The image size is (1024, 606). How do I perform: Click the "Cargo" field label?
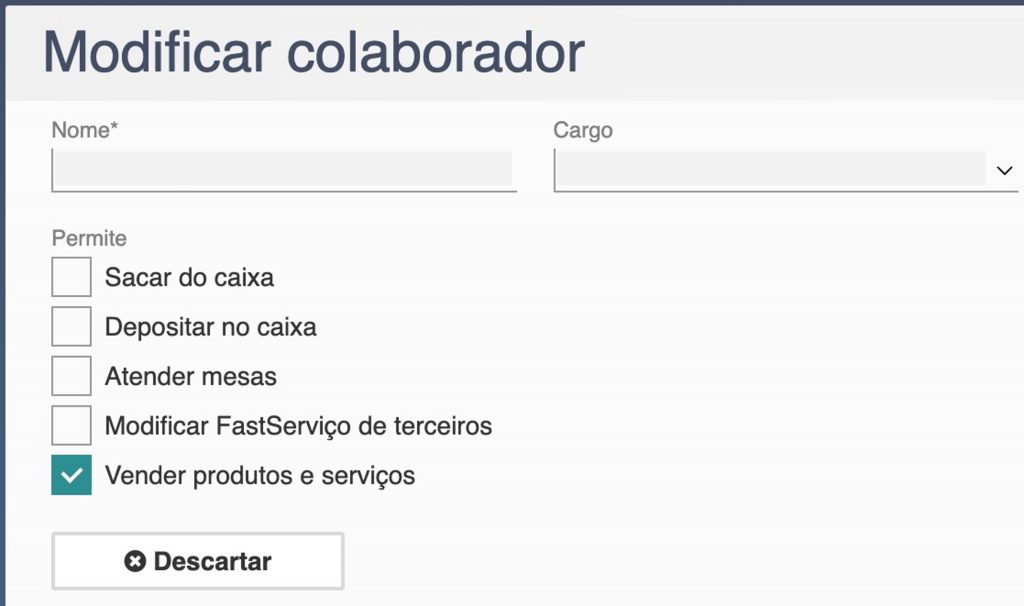(583, 130)
